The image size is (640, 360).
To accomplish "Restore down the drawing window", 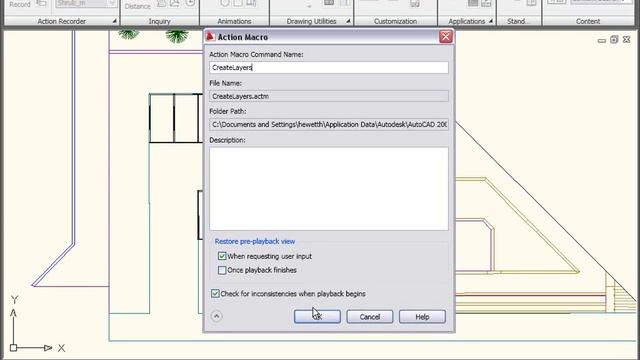I will pos(614,40).
